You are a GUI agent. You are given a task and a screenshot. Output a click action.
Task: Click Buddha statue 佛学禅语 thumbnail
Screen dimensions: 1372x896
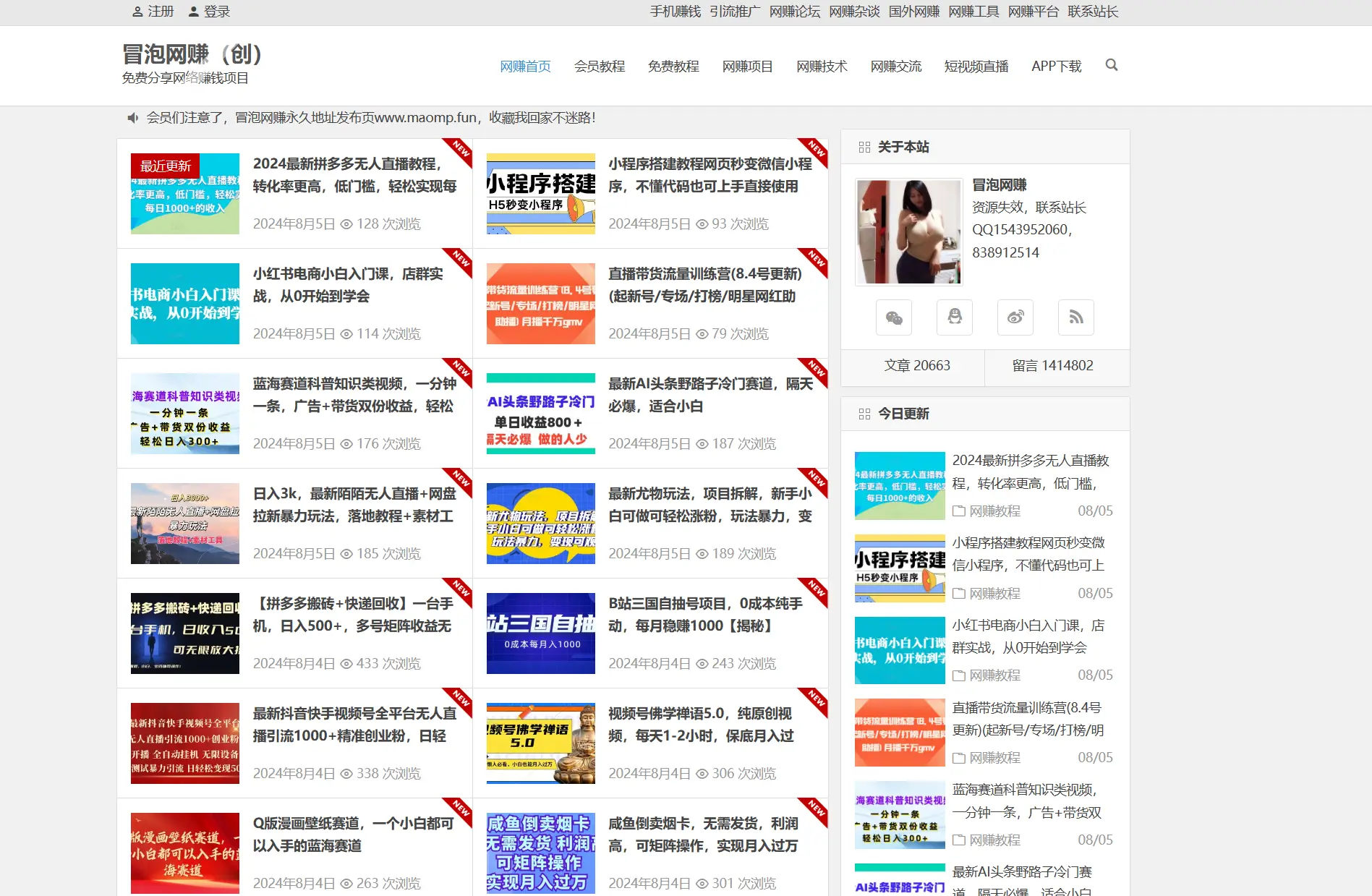[541, 743]
